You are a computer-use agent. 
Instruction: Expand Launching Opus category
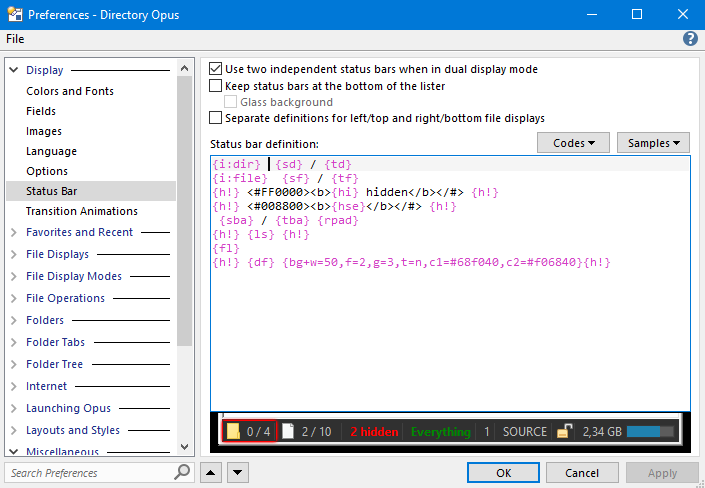click(x=14, y=408)
